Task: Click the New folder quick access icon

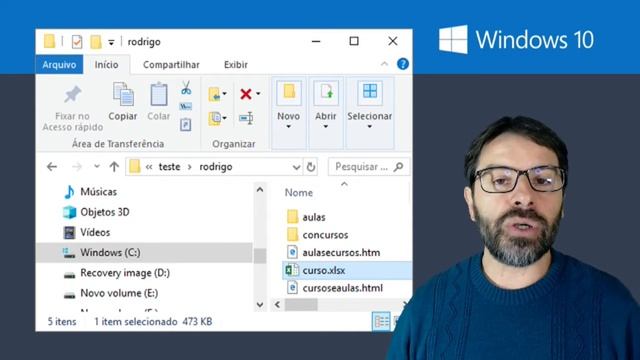Action: coord(96,42)
